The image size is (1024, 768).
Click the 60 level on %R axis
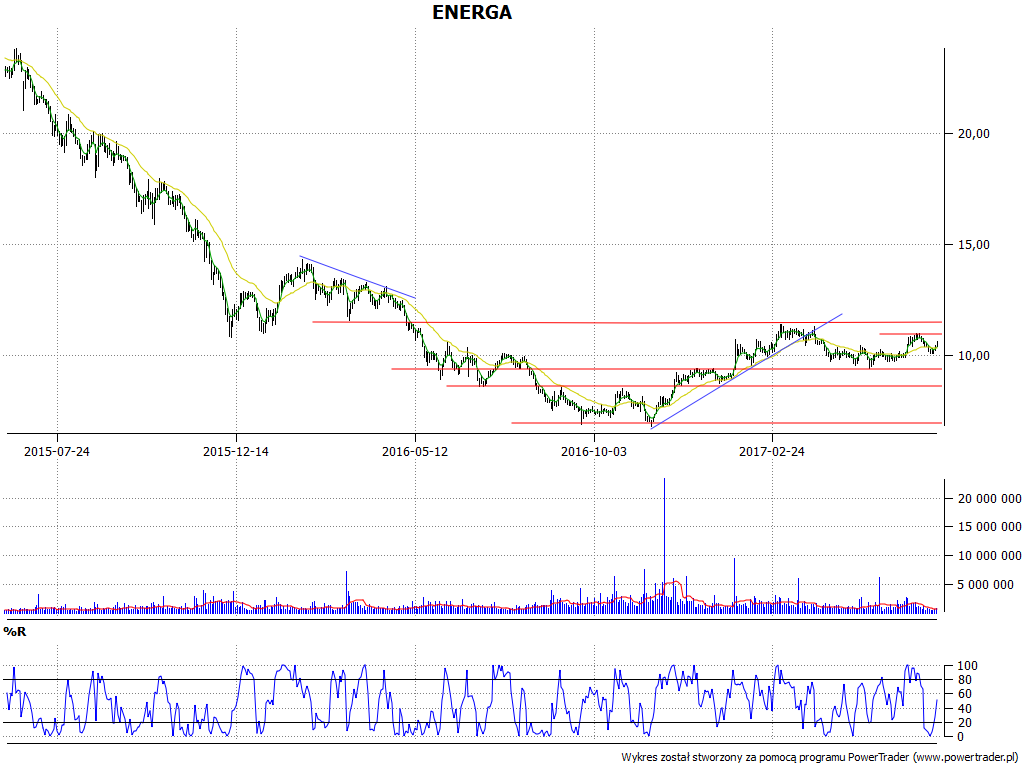(x=964, y=694)
